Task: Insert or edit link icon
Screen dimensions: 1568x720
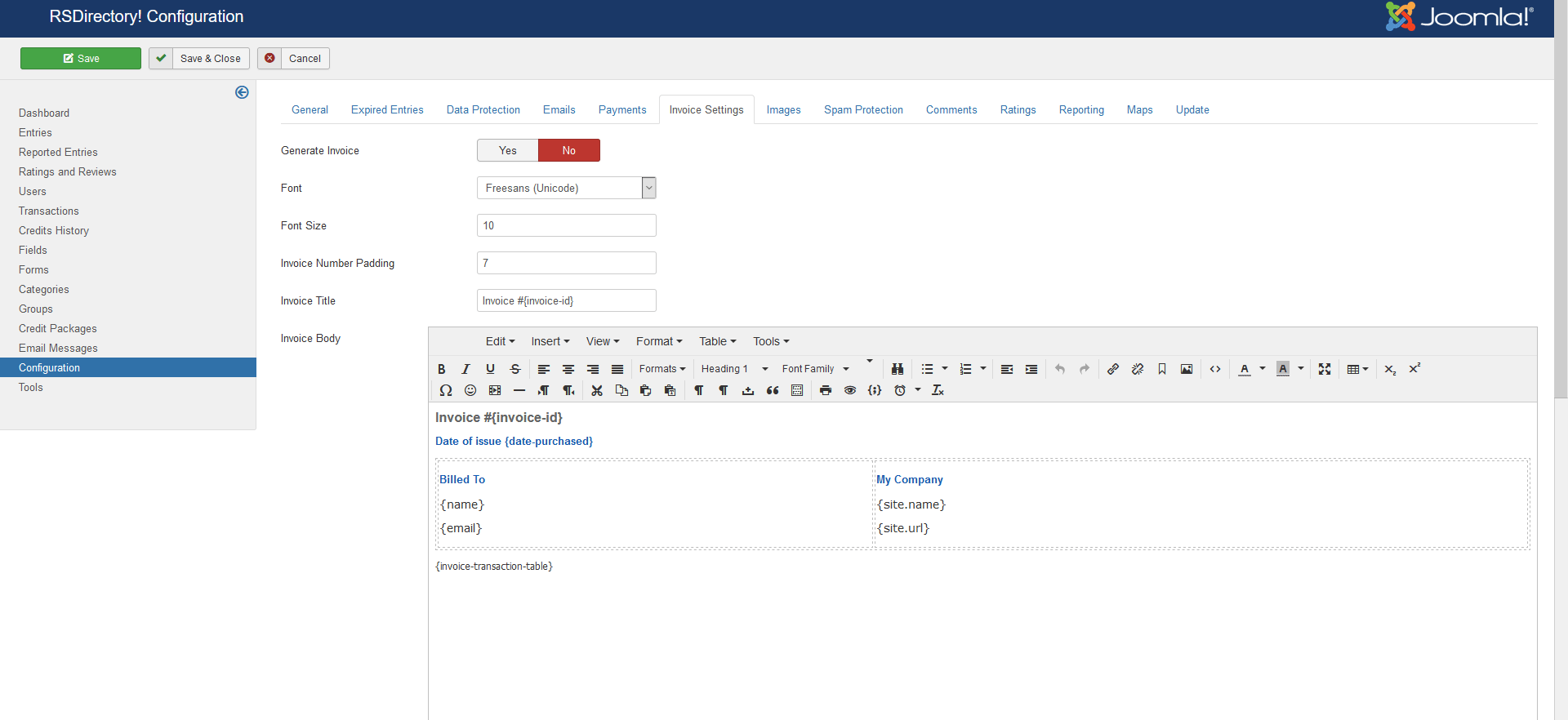Action: (x=1113, y=369)
